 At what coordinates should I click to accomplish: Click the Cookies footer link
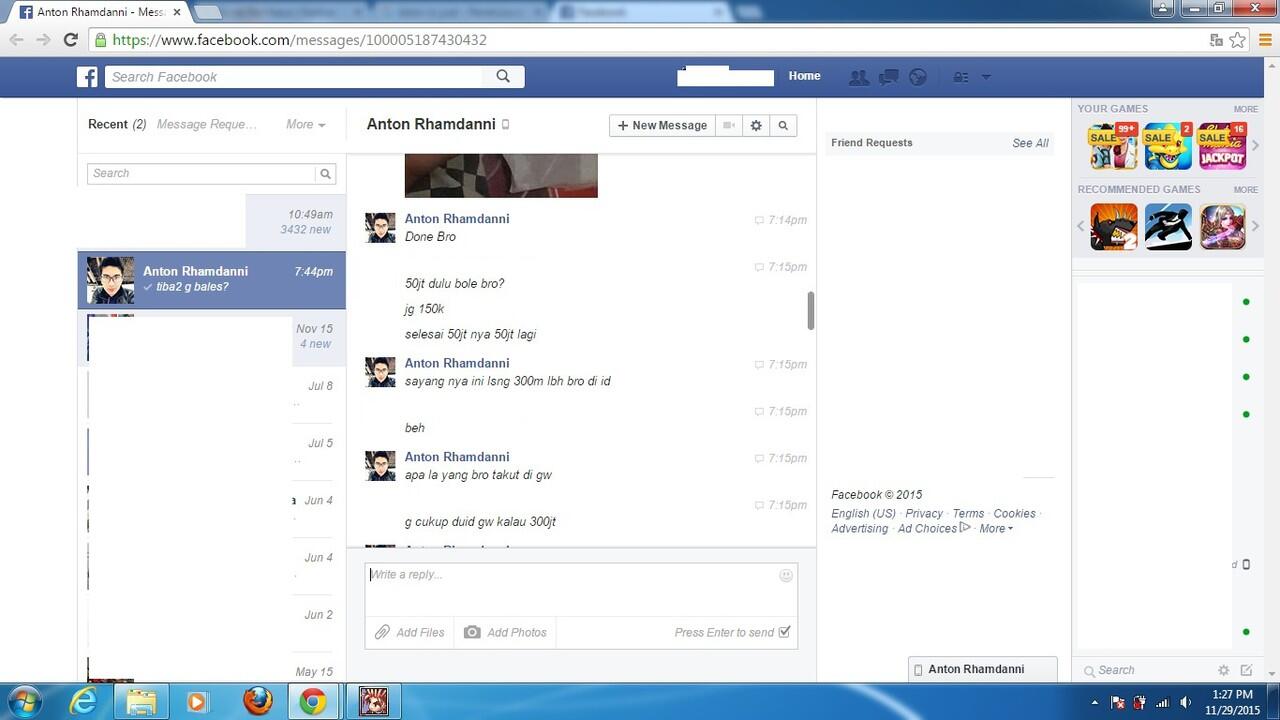[1014, 514]
